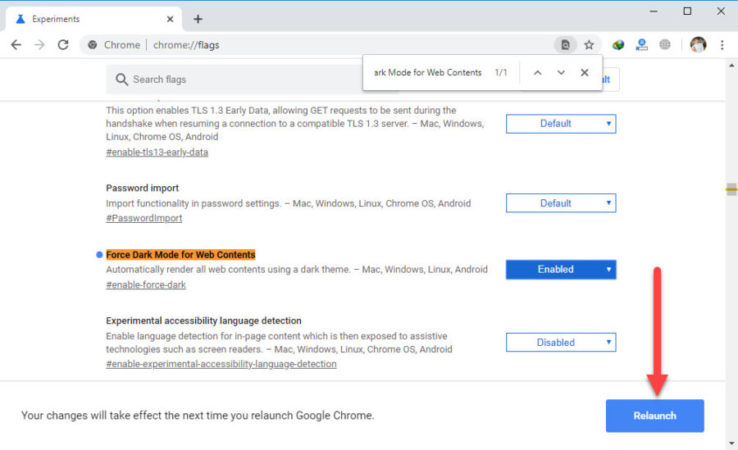
Task: Open Chrome's three-dot menu
Action: [722, 45]
